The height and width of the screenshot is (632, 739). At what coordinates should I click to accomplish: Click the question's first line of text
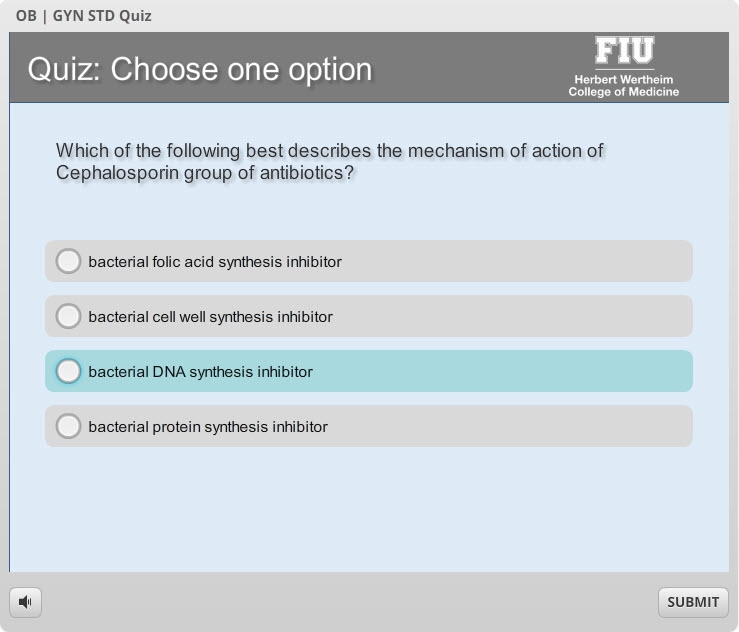330,151
